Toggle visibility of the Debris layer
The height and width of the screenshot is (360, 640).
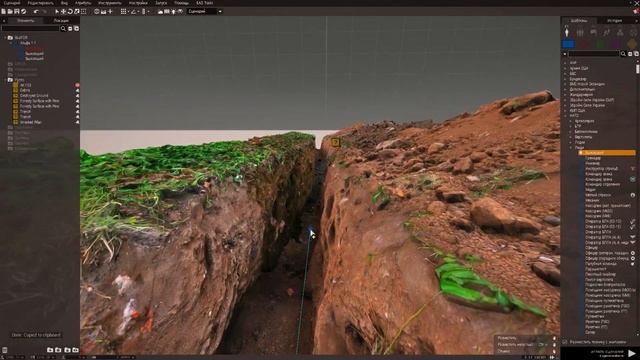click(x=77, y=90)
